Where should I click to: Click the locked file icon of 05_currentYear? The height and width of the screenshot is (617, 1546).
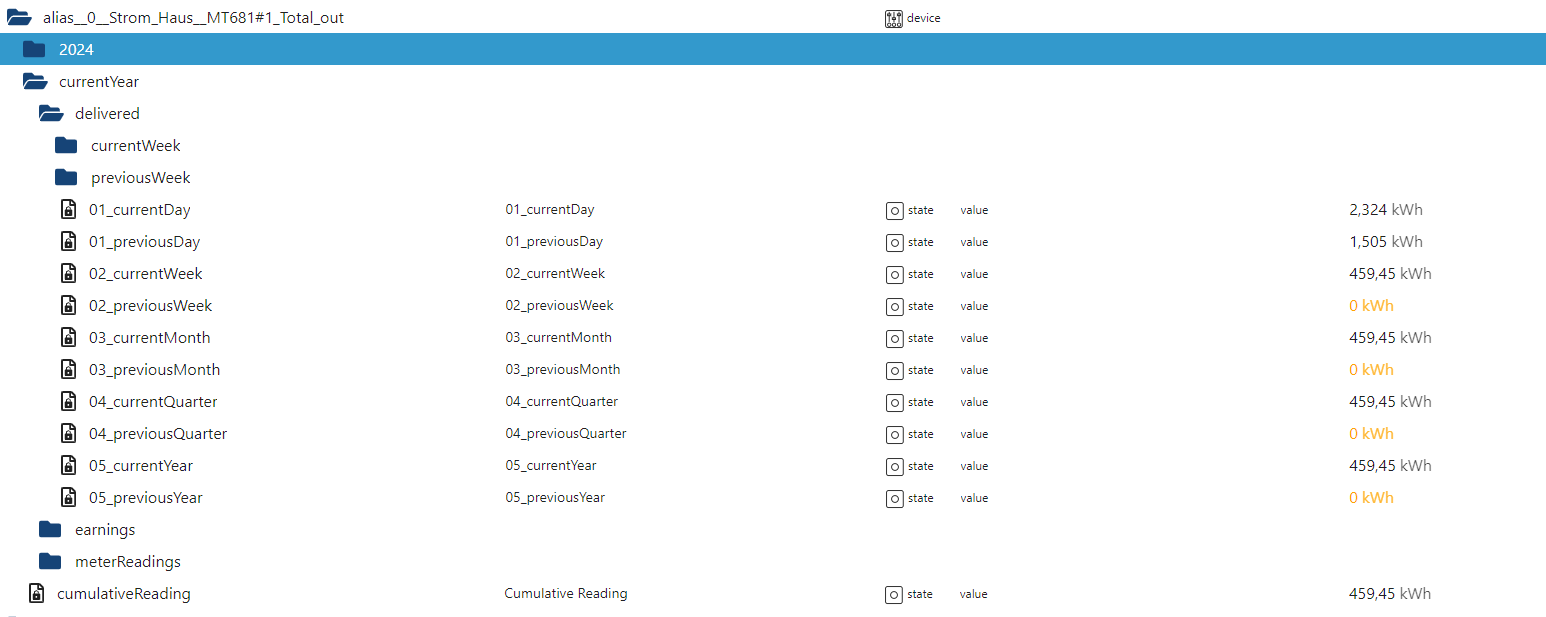[68, 466]
